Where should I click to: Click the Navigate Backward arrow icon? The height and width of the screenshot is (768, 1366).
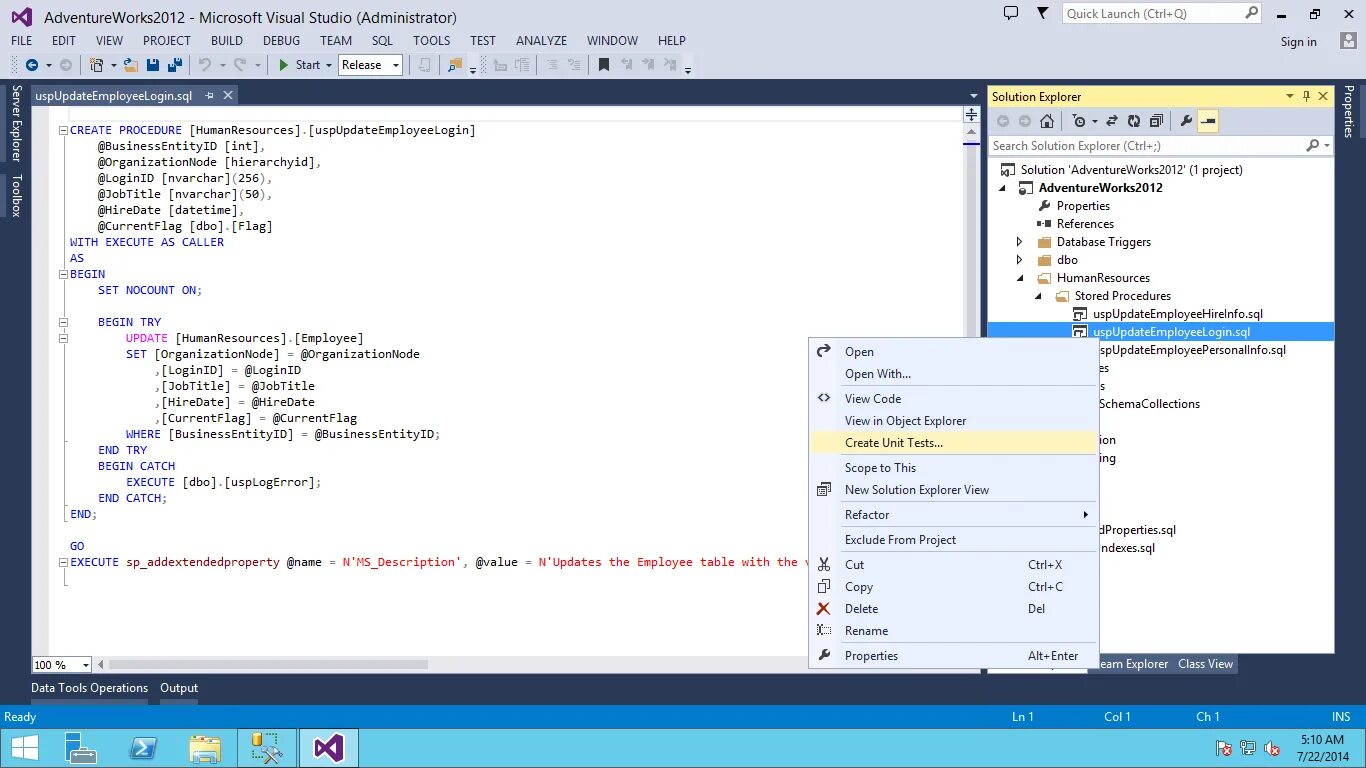tap(32, 65)
